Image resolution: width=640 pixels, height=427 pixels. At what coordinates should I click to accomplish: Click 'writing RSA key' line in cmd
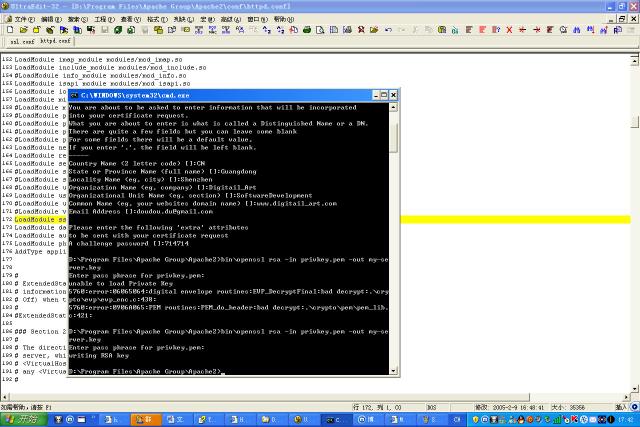coord(99,356)
